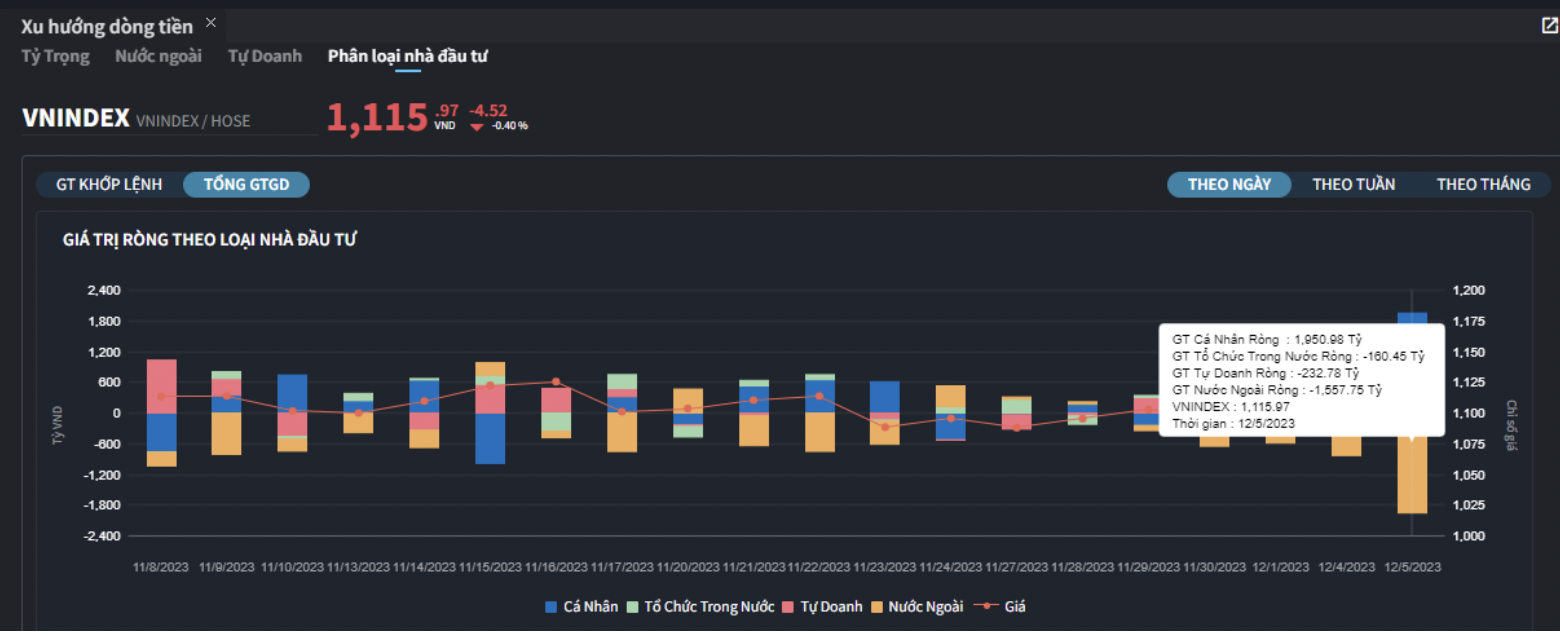Switch to Tỷ Trọng tab
Image resolution: width=1560 pixels, height=636 pixels.
point(55,56)
